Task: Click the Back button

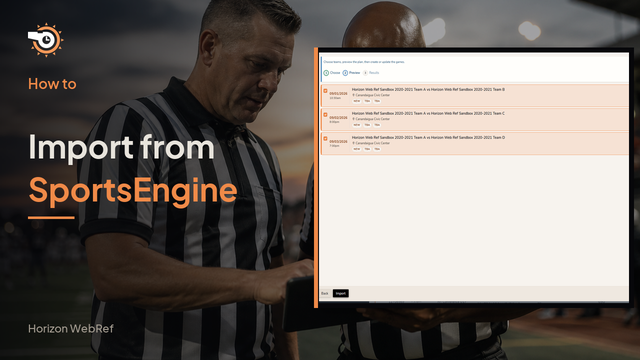Action: pos(325,293)
